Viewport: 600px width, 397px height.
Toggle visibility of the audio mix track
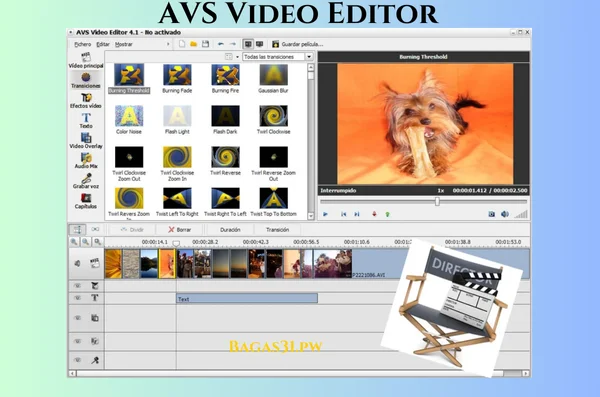tap(77, 341)
